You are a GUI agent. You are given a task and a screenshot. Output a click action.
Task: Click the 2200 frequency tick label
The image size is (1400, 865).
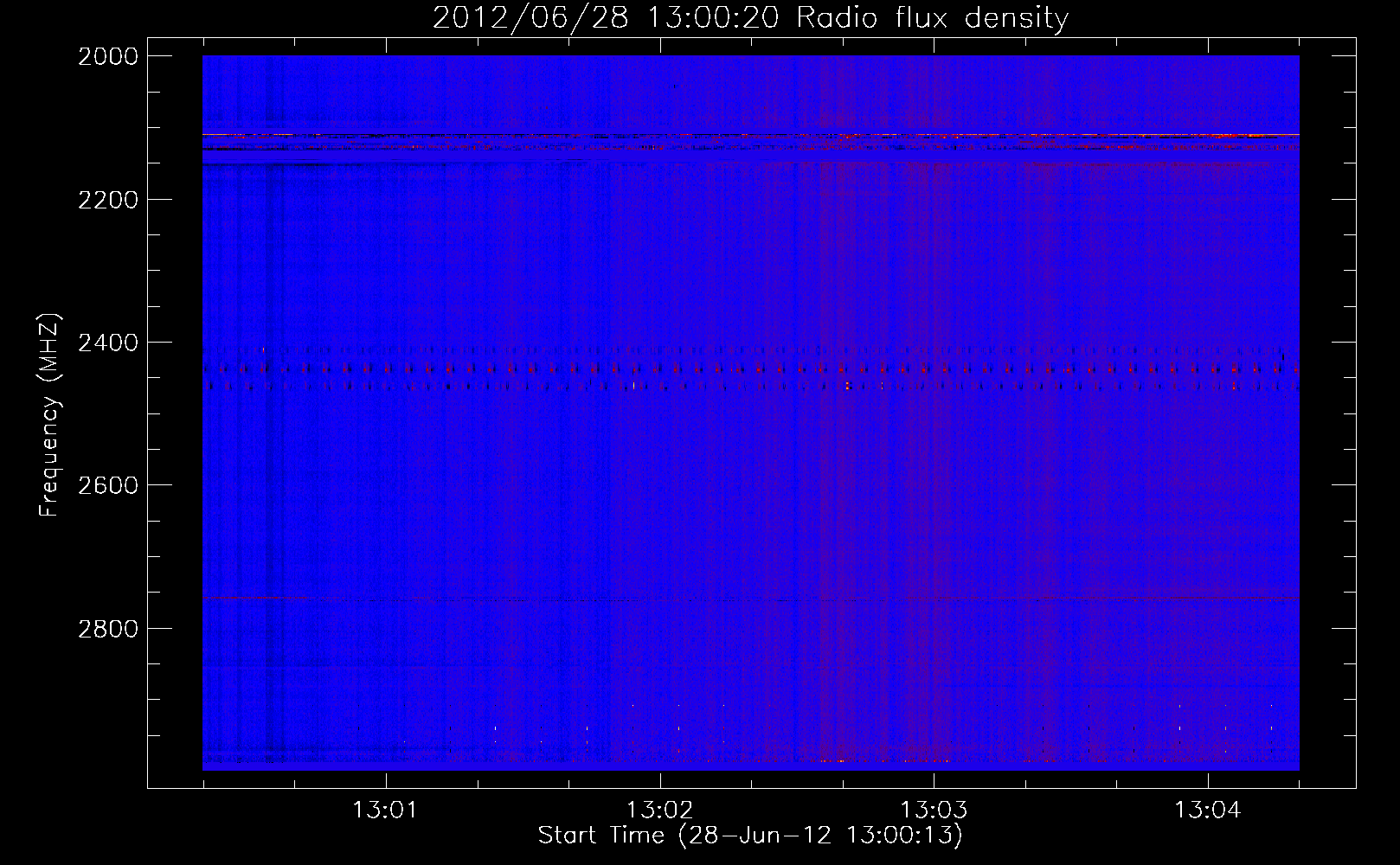click(108, 200)
